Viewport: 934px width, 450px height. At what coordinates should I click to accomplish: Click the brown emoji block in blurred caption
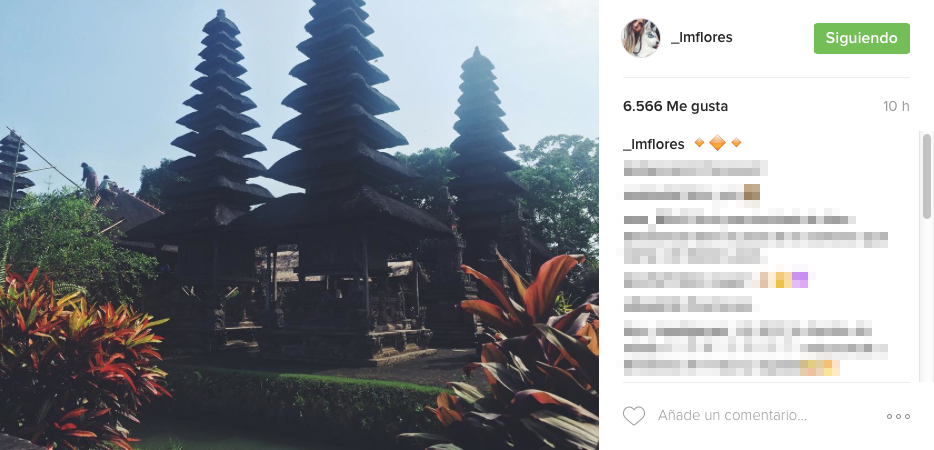click(752, 192)
